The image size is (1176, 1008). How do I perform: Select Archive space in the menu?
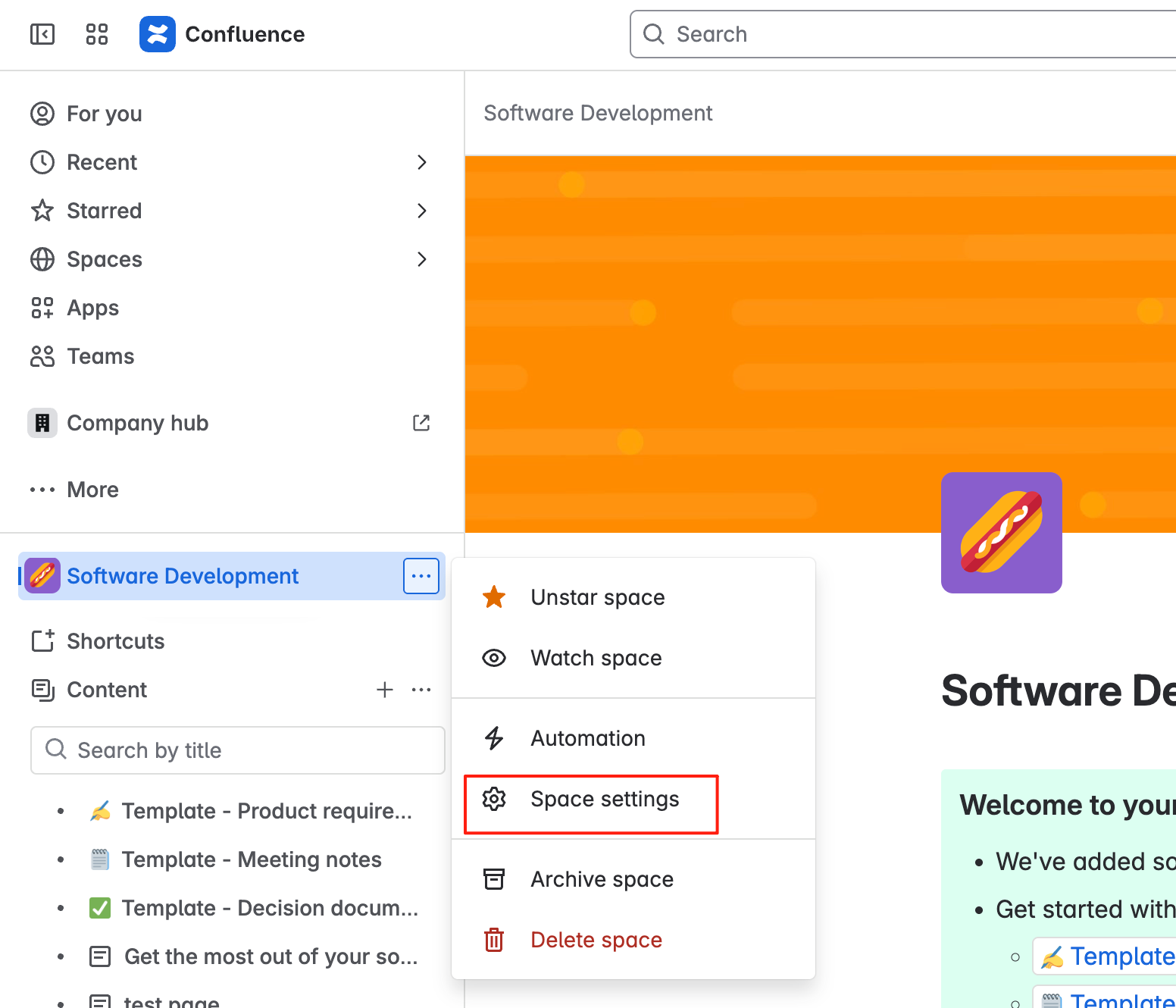click(633, 879)
